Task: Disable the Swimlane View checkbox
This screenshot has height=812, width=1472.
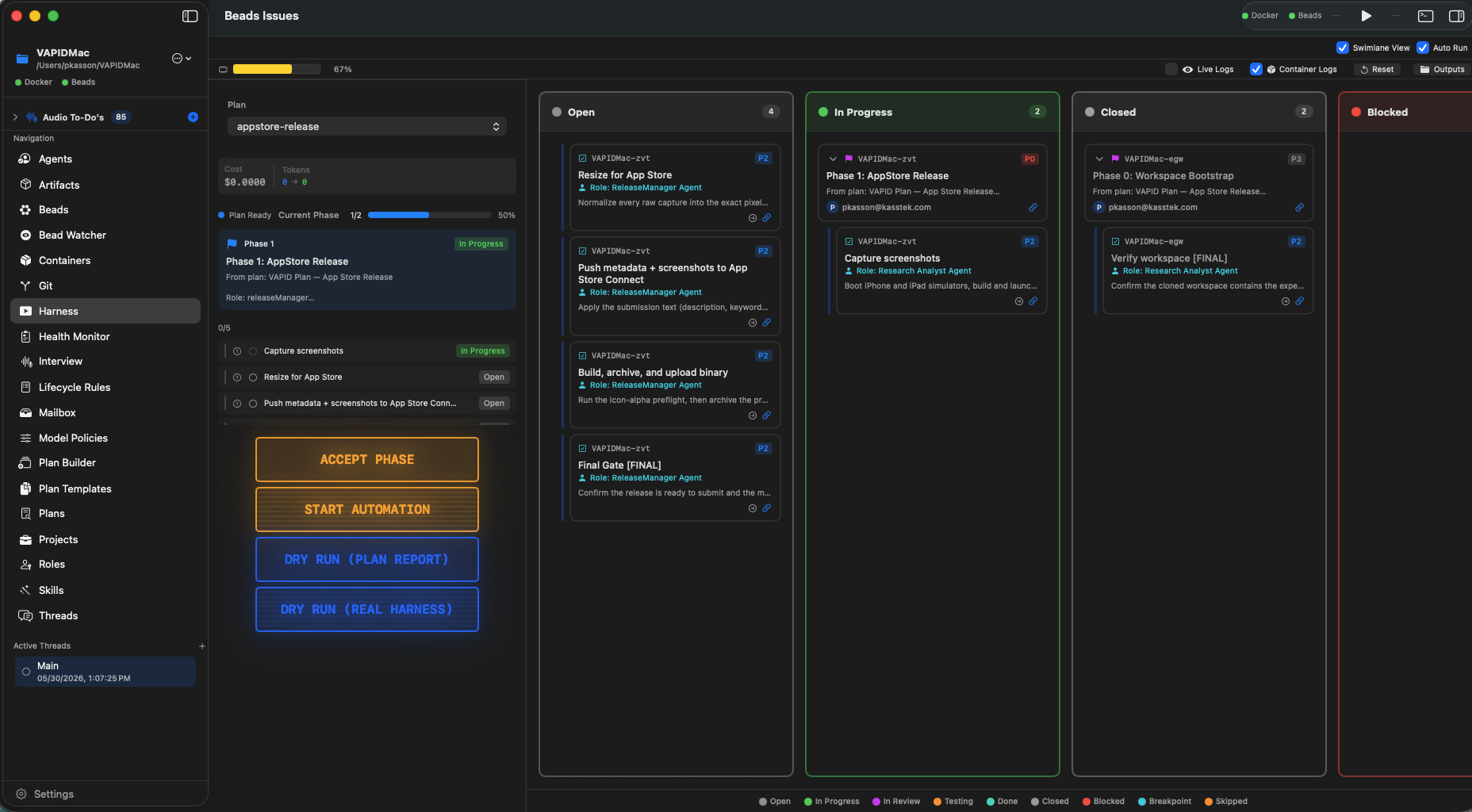Action: (1343, 48)
